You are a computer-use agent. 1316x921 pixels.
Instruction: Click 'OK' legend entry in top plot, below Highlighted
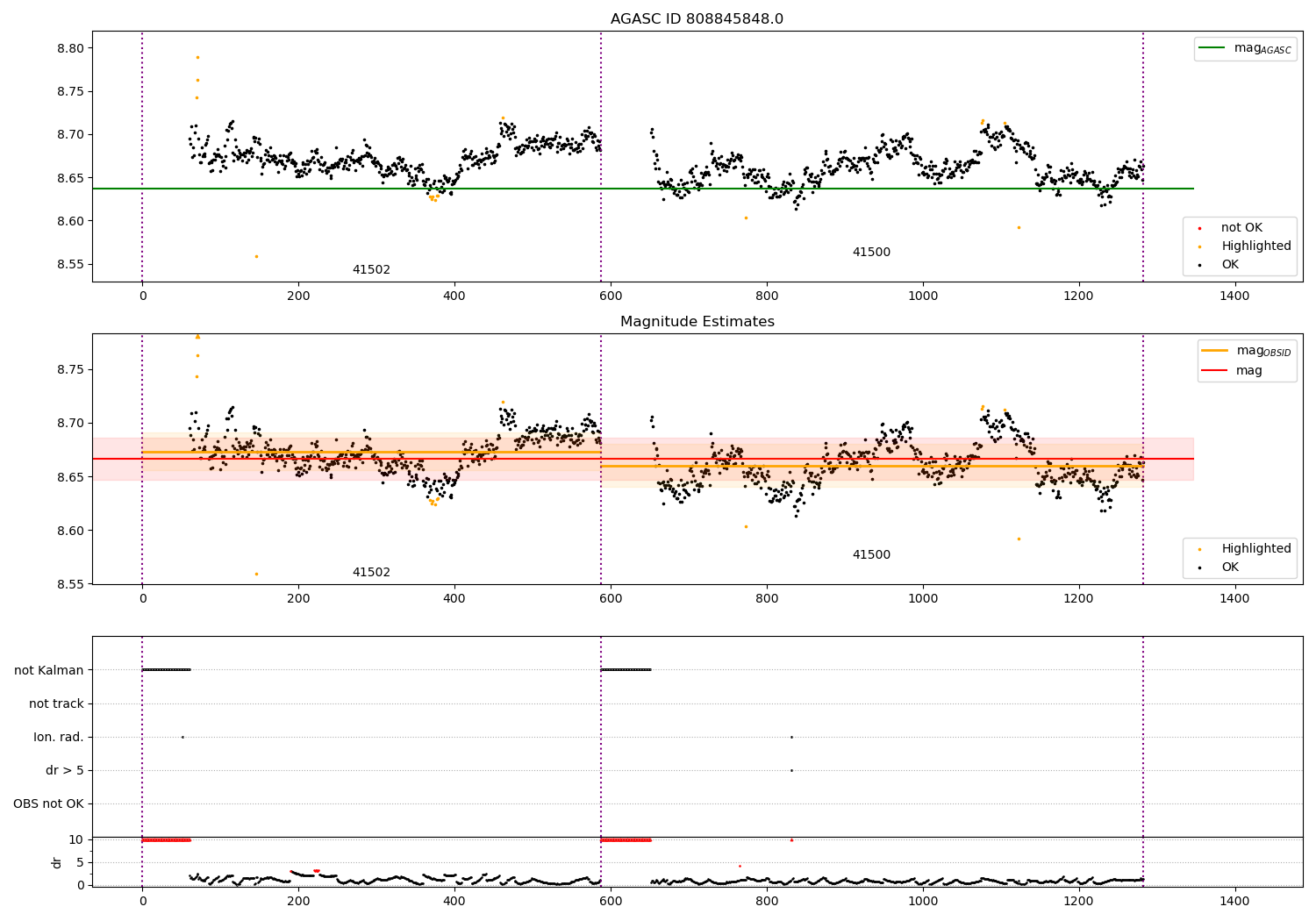pyautogui.click(x=1230, y=265)
